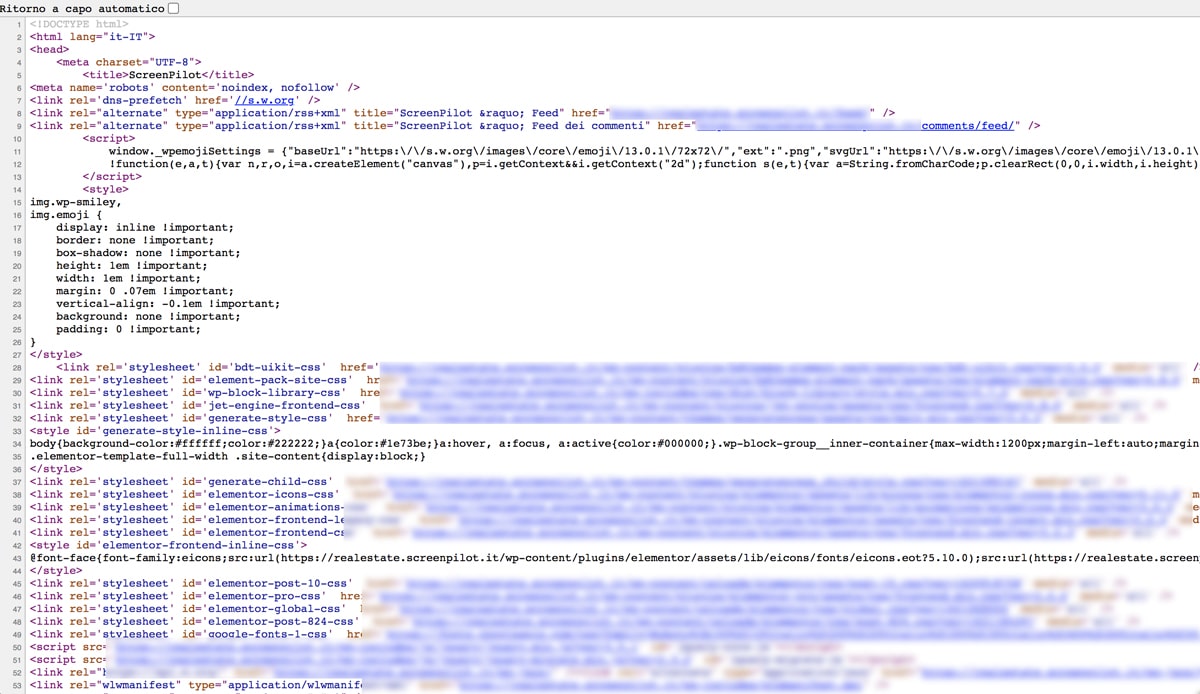This screenshot has height=694, width=1200.
Task: Click the width: 1em !important line
Action: 129,278
